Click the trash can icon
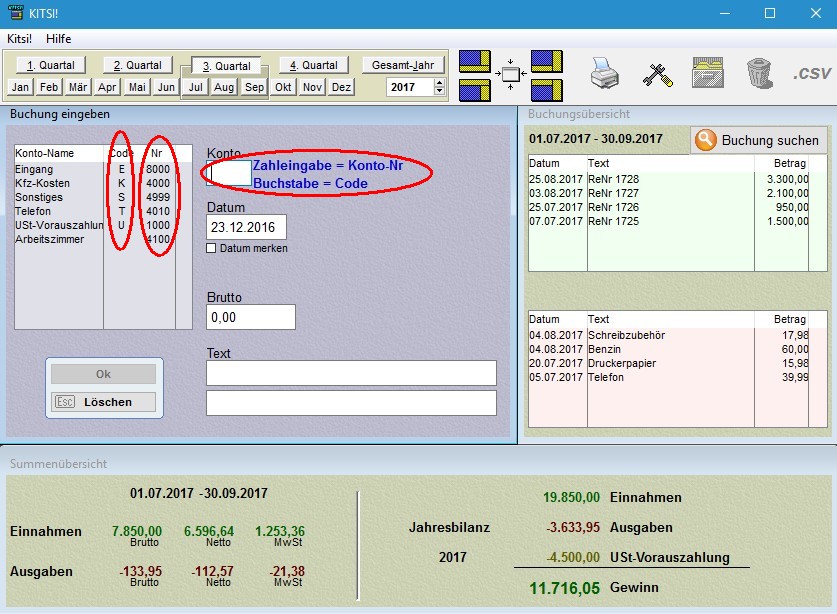Viewport: 837px width, 614px height. pos(759,73)
